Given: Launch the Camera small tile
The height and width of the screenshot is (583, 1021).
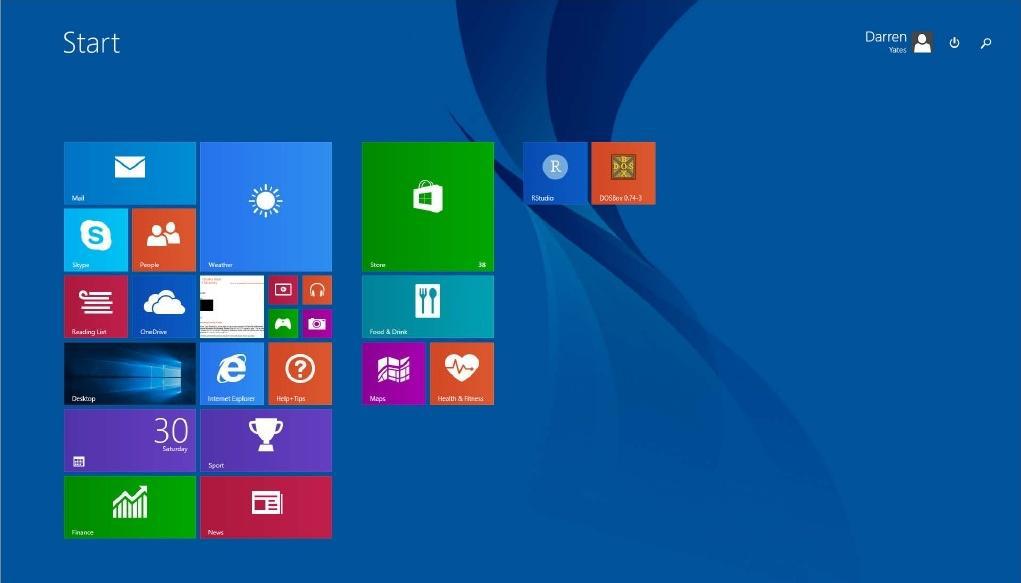Looking at the screenshot, I should [317, 324].
